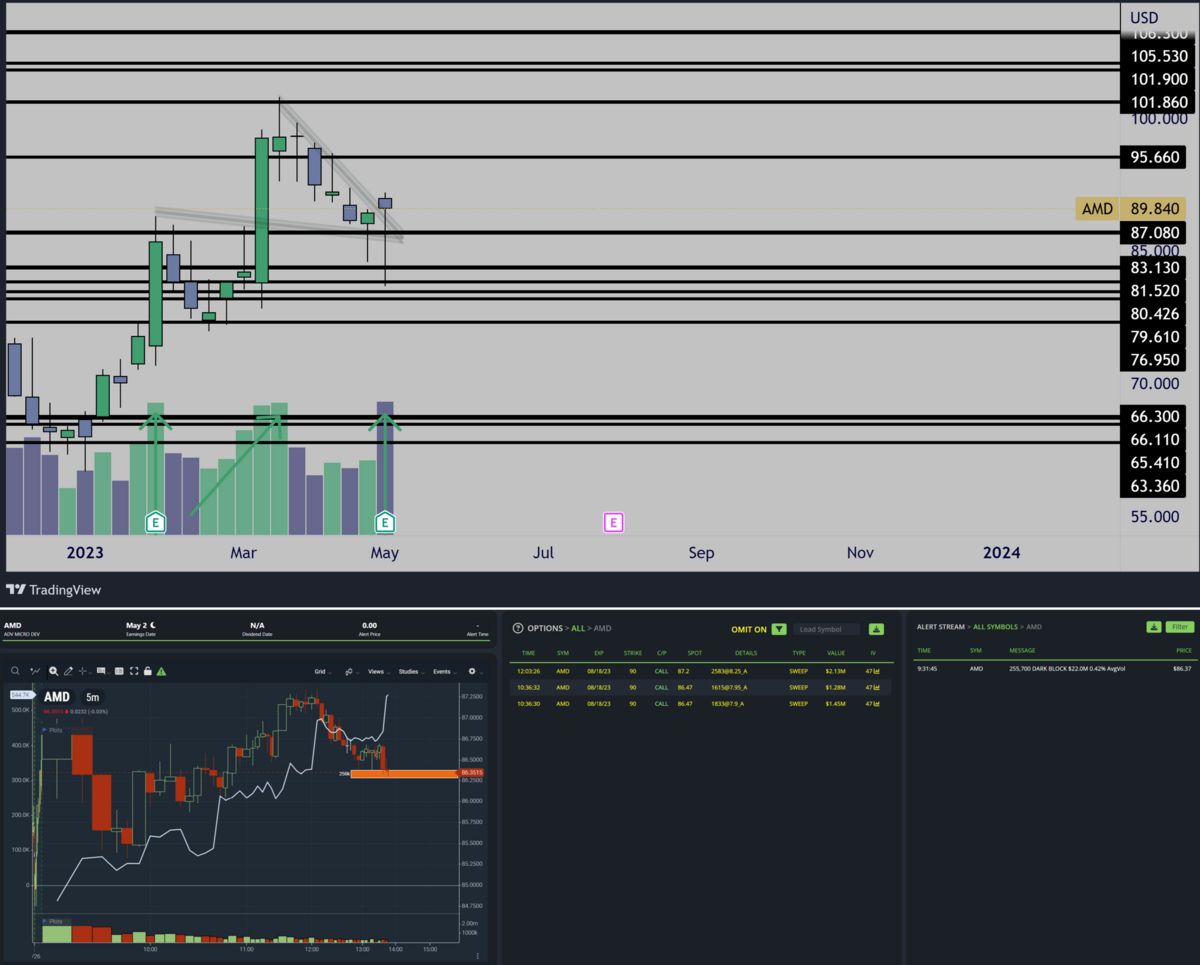Download the options flow data
1200x965 pixels.
[x=876, y=629]
